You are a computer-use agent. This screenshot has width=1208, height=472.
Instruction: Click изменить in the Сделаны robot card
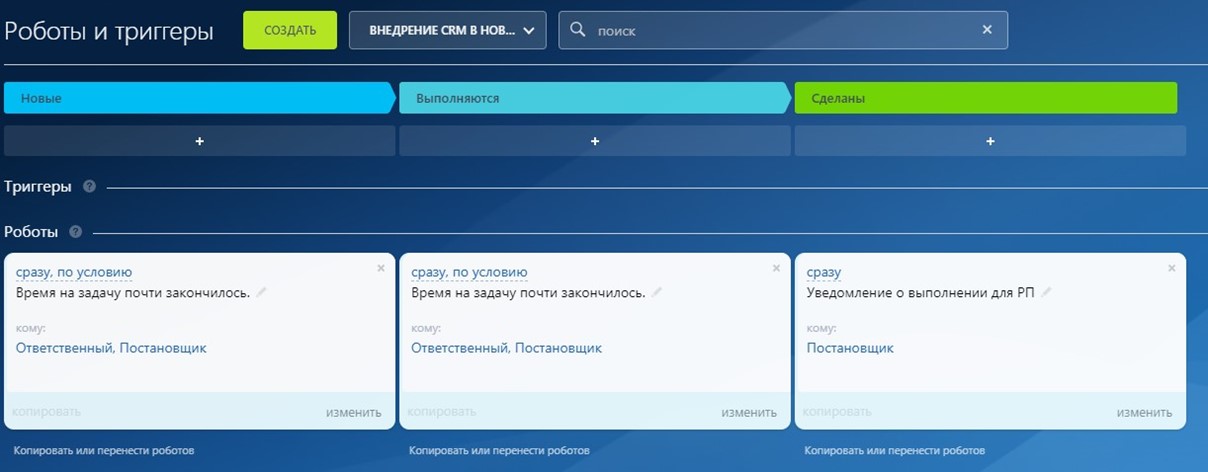coord(1145,412)
